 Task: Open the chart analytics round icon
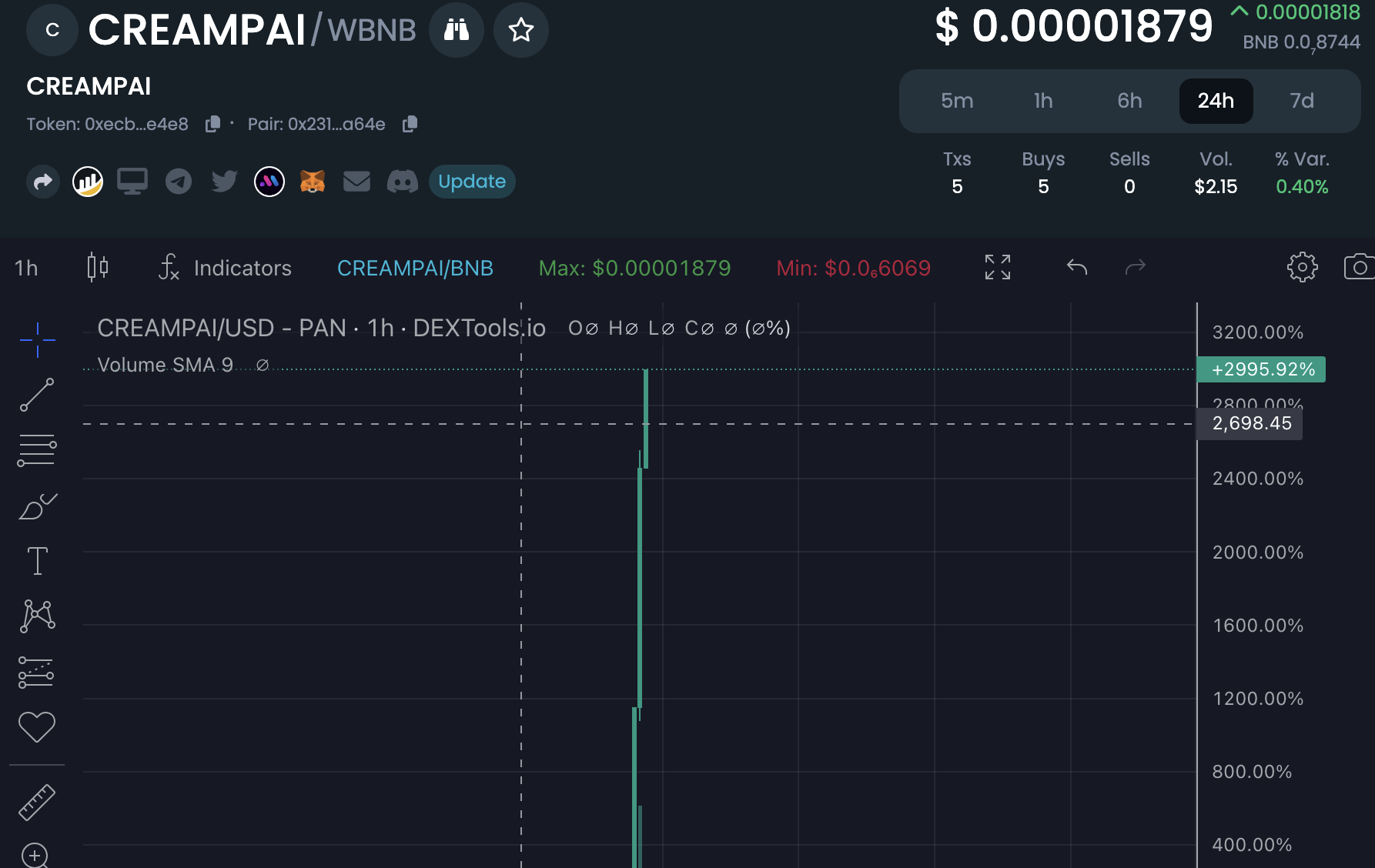coord(88,182)
